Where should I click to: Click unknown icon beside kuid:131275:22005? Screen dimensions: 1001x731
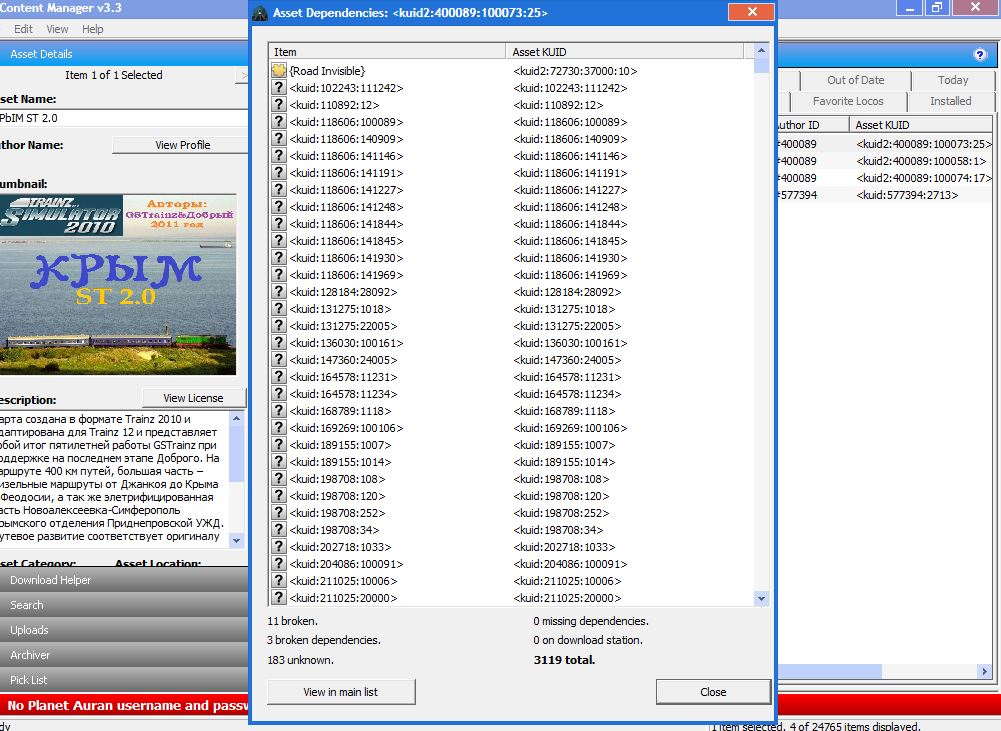[x=278, y=326]
